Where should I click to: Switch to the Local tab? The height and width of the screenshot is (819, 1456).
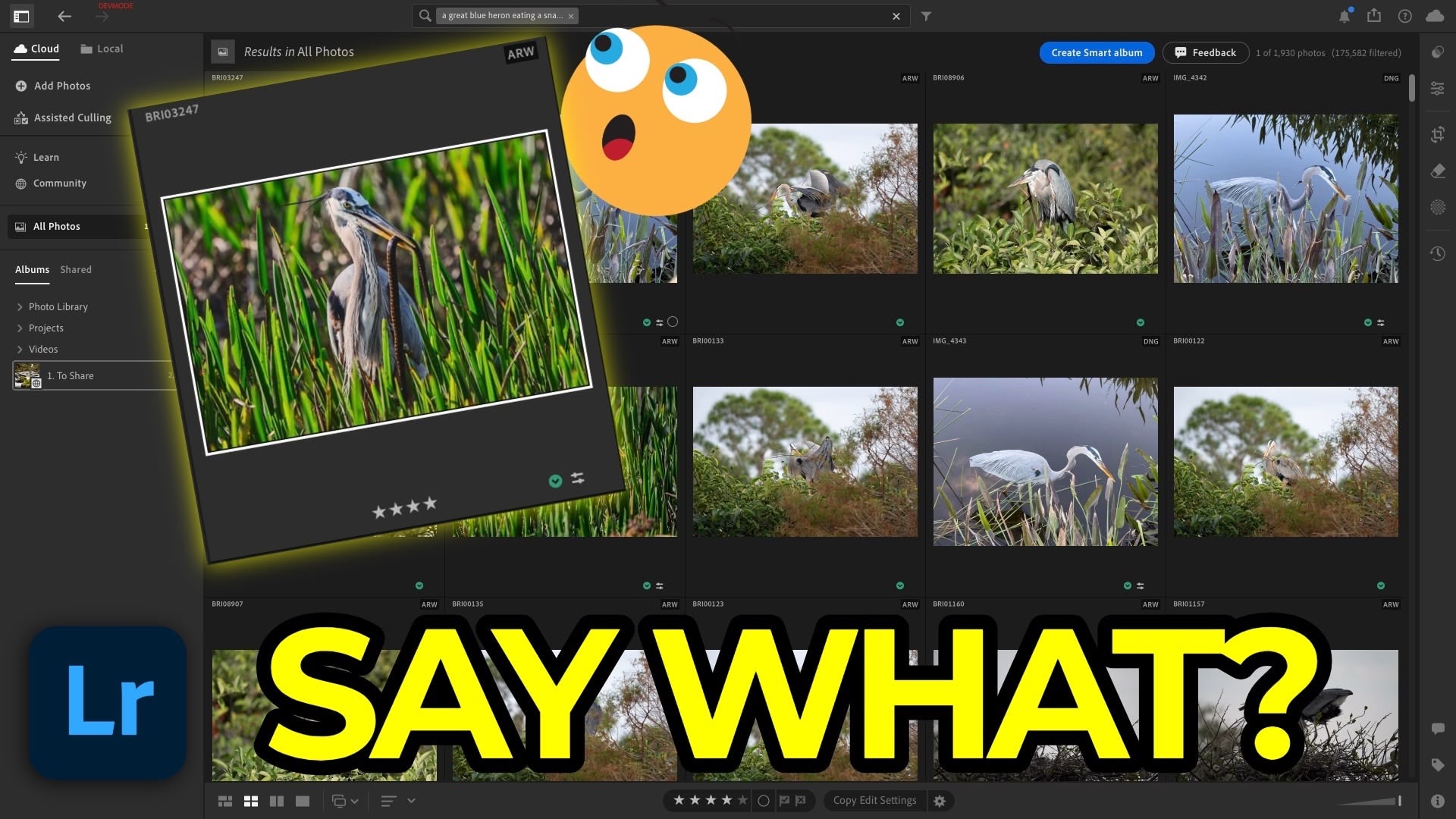(102, 49)
